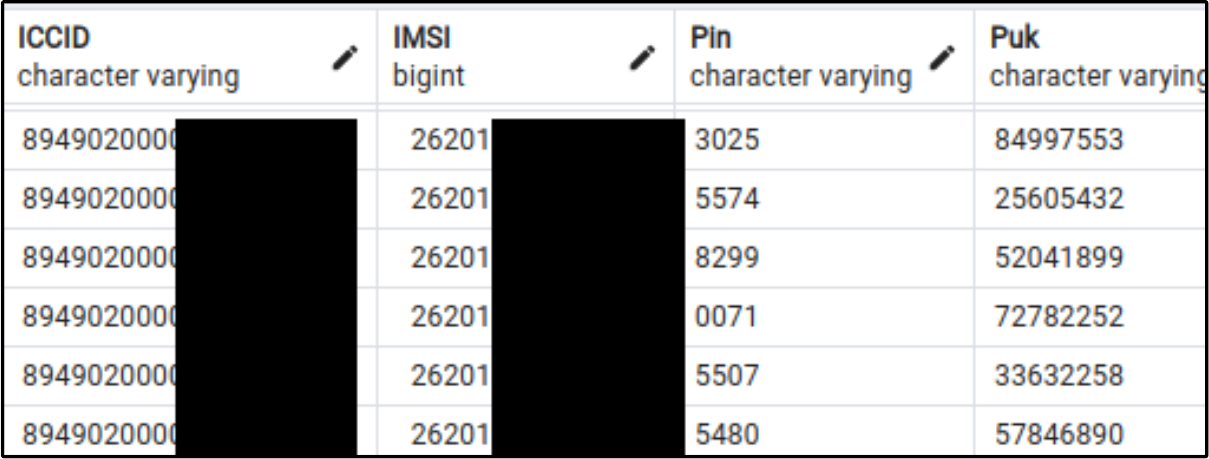Select Puk value 25605432
Viewport: 1209px width, 459px height.
(x=1058, y=199)
